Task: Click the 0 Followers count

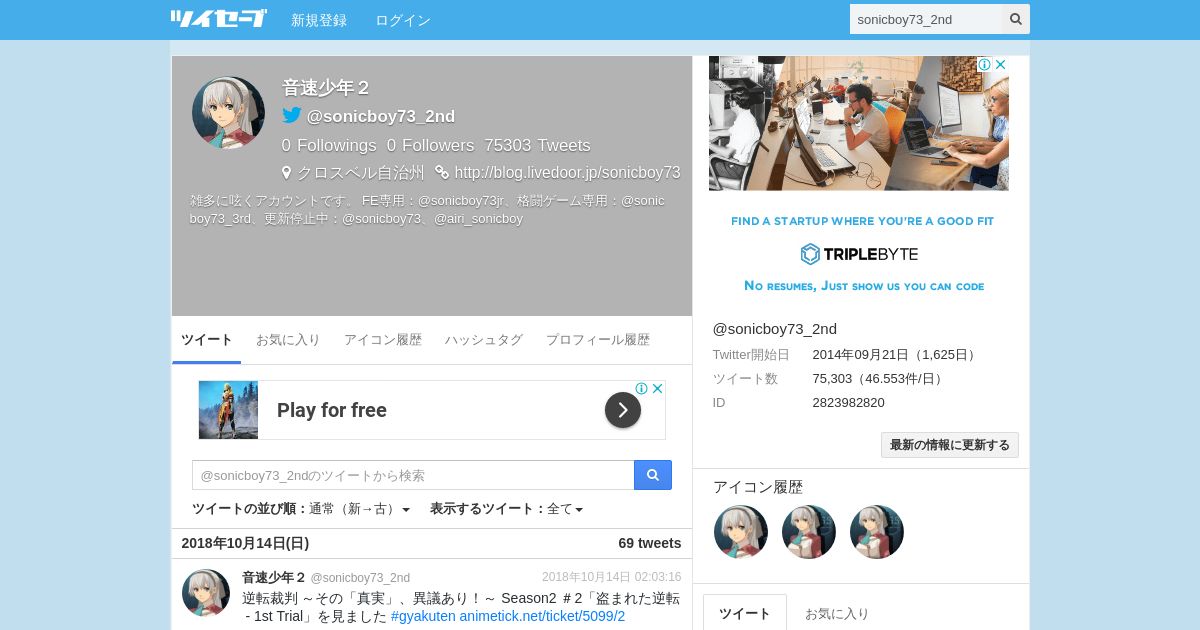Action: pos(431,146)
